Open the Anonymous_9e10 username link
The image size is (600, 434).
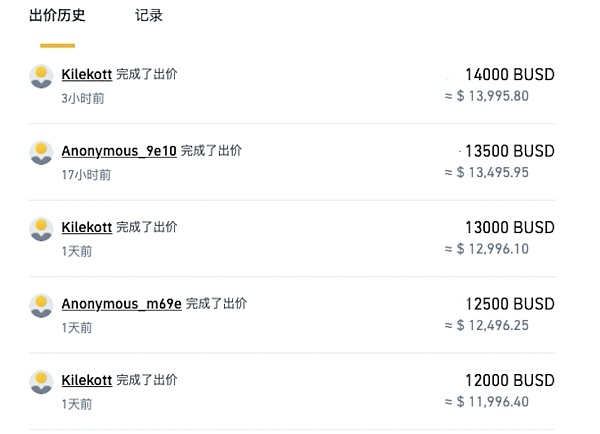pyautogui.click(x=119, y=151)
